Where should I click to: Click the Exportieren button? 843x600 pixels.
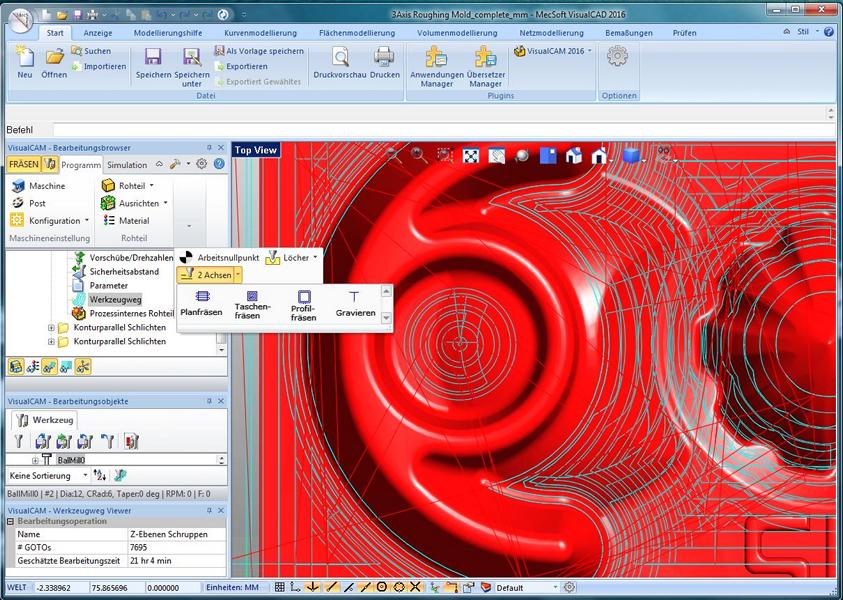coord(241,66)
